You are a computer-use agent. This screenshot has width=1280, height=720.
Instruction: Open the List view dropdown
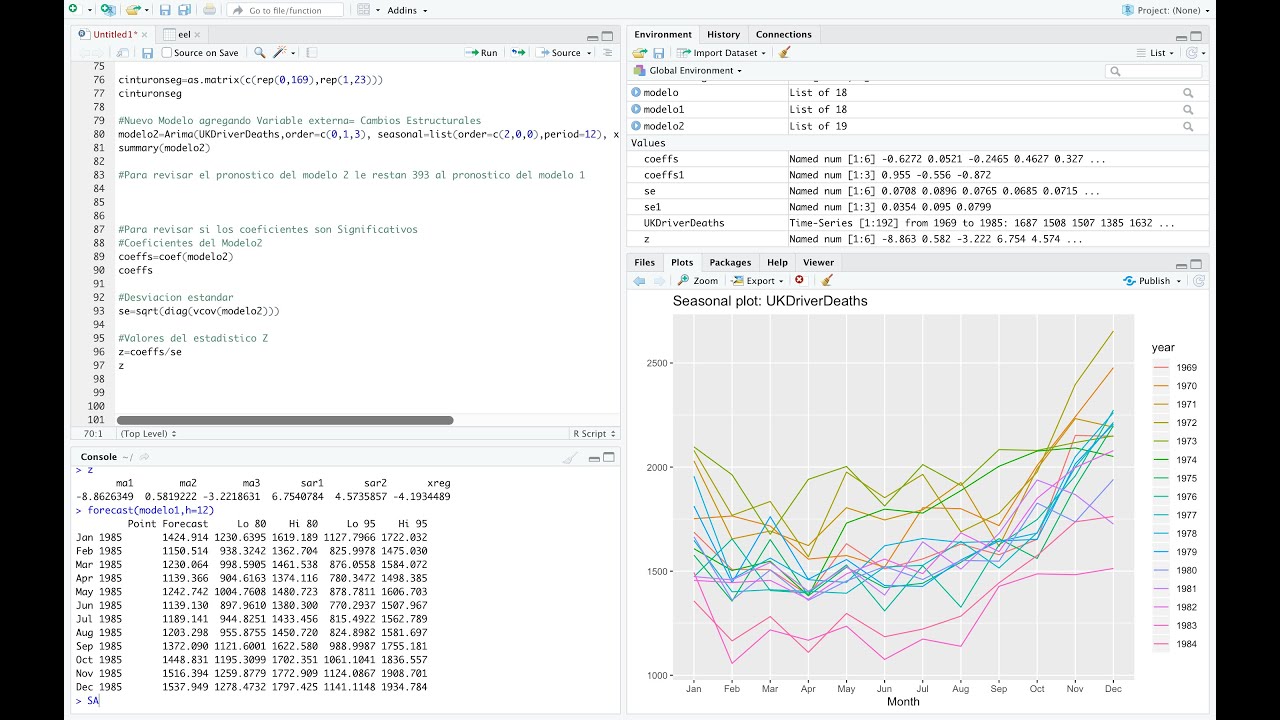1156,52
